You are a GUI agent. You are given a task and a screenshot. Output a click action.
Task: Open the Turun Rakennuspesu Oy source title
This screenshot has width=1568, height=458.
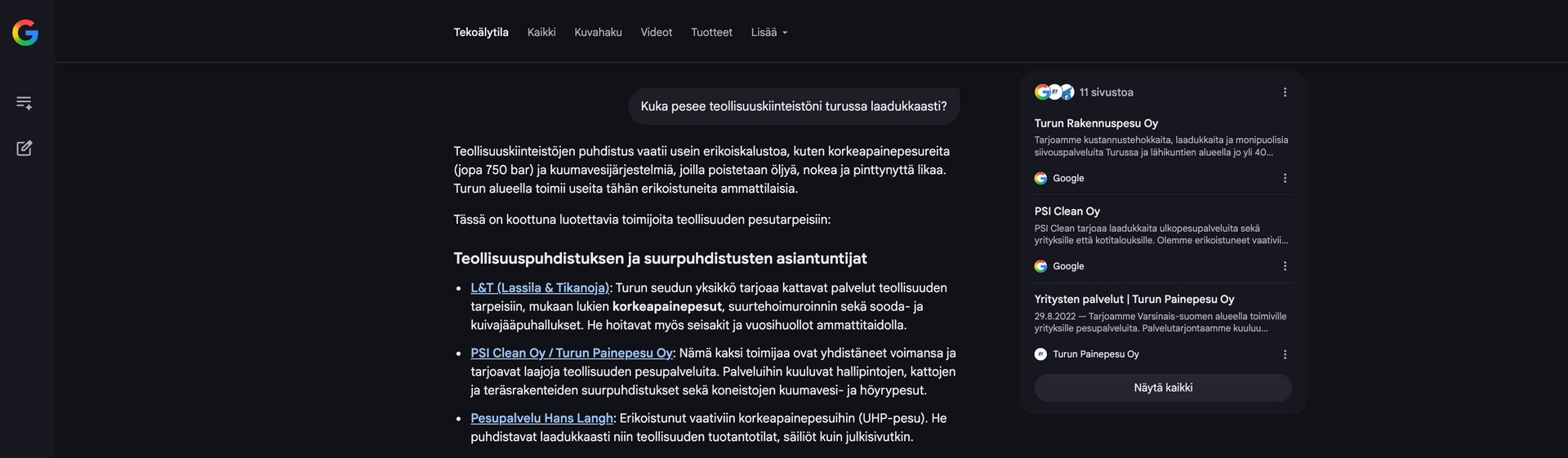coord(1096,123)
